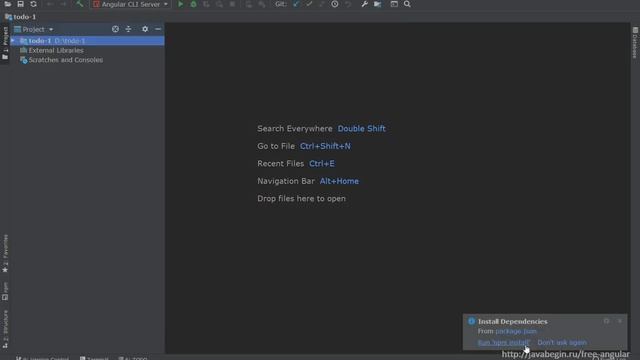Click the Ctrl+Shift+N shortcut text
The width and height of the screenshot is (640, 360).
pos(325,146)
